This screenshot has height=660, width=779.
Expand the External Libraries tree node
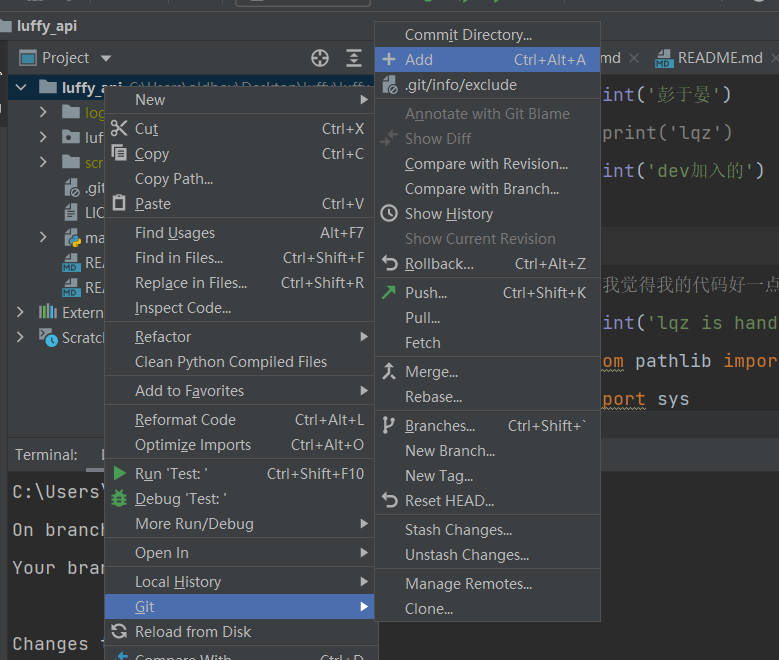point(21,313)
